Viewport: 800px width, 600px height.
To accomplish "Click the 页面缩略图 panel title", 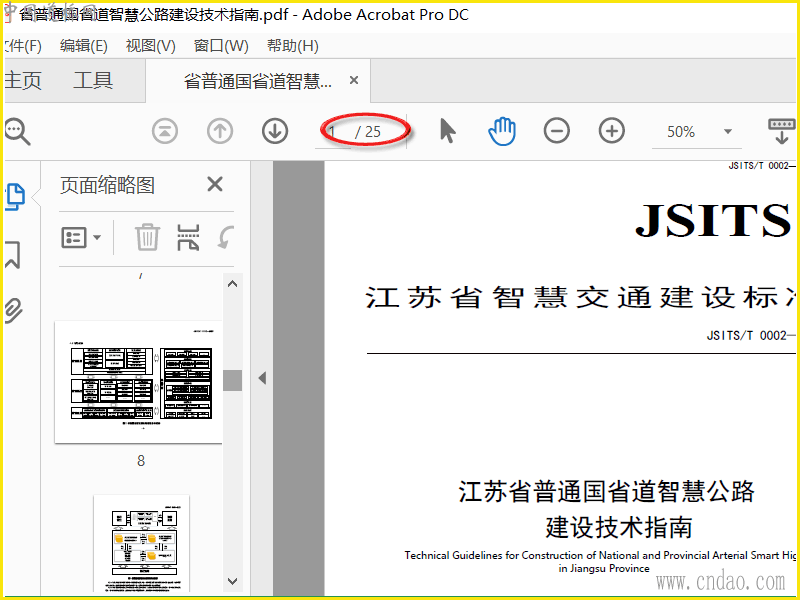I will click(x=107, y=185).
